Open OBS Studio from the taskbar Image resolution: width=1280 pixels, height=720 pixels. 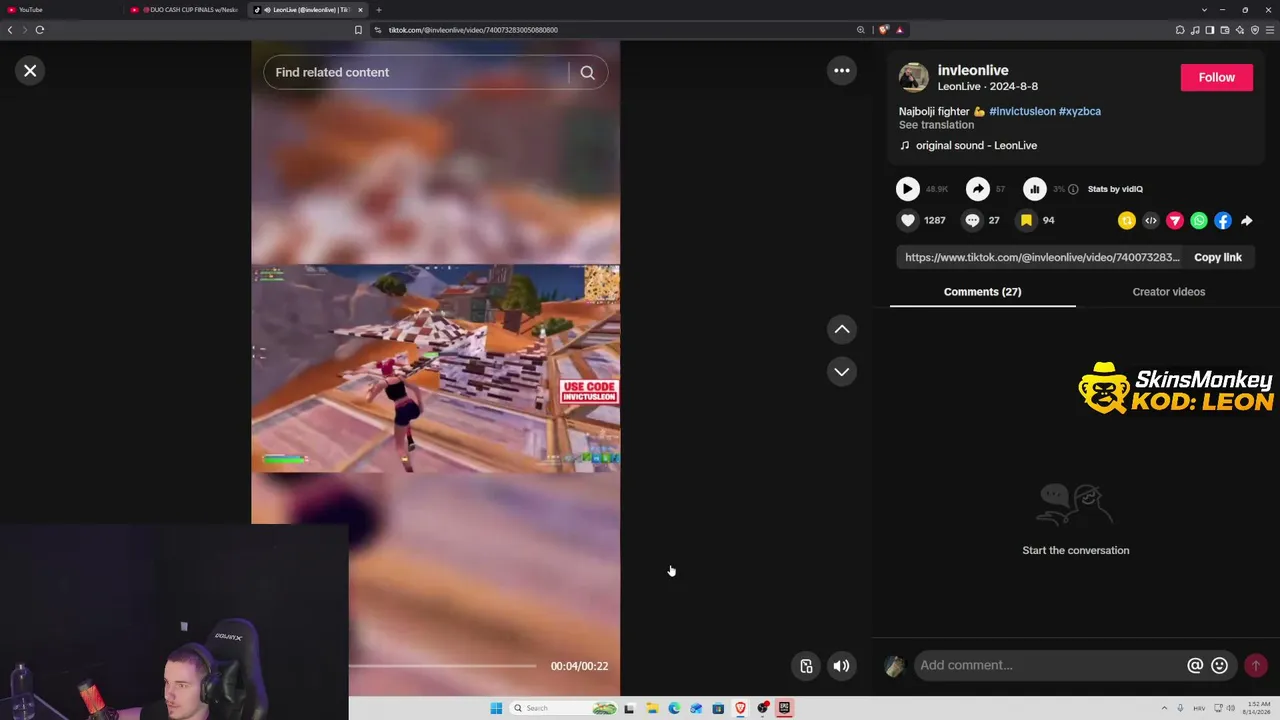pos(762,708)
